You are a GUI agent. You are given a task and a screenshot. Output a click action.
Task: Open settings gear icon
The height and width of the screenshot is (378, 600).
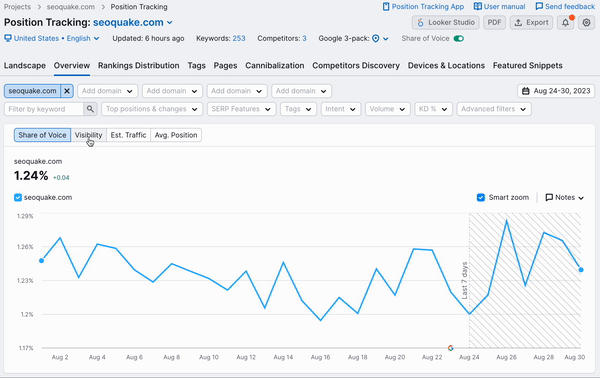(586, 23)
